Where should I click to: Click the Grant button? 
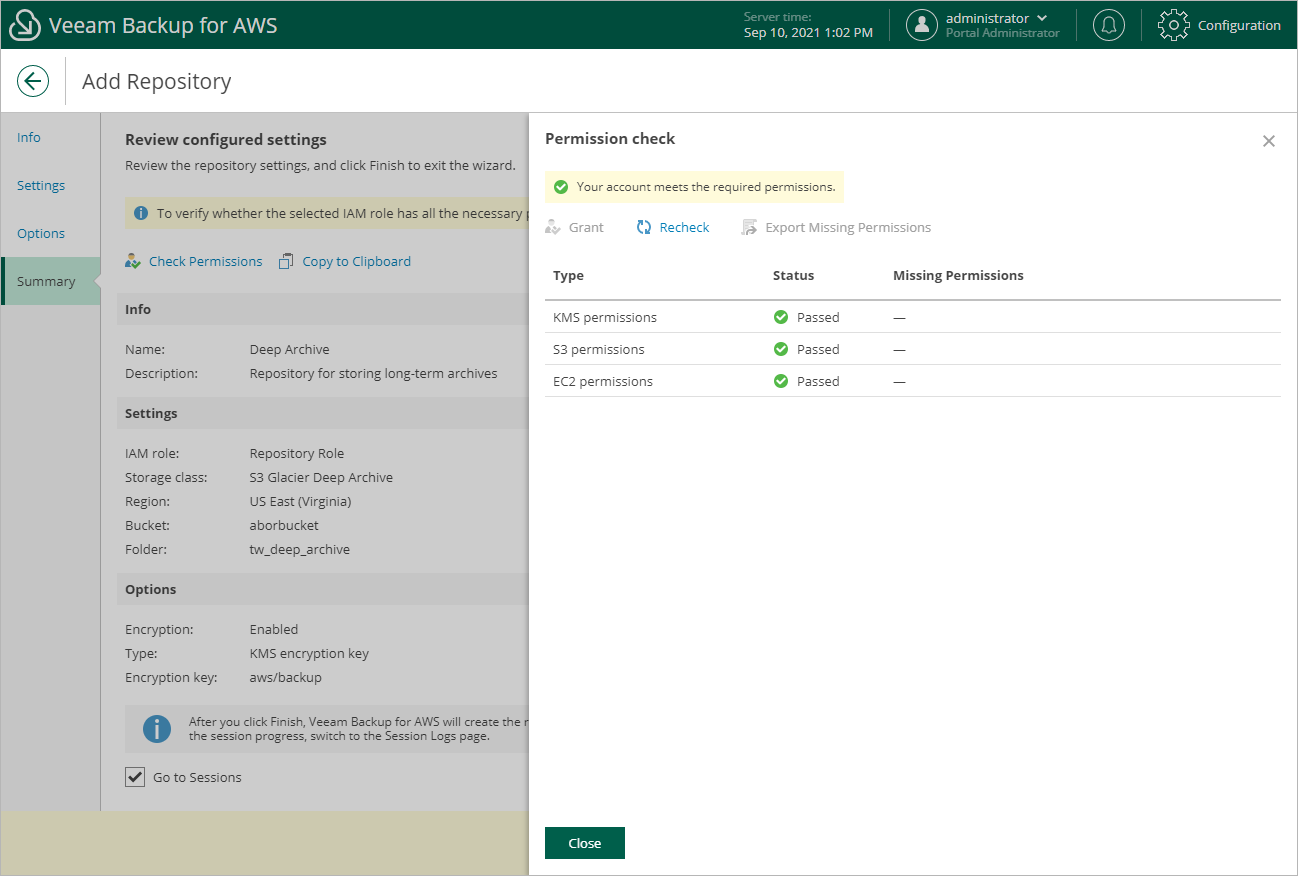tap(585, 228)
